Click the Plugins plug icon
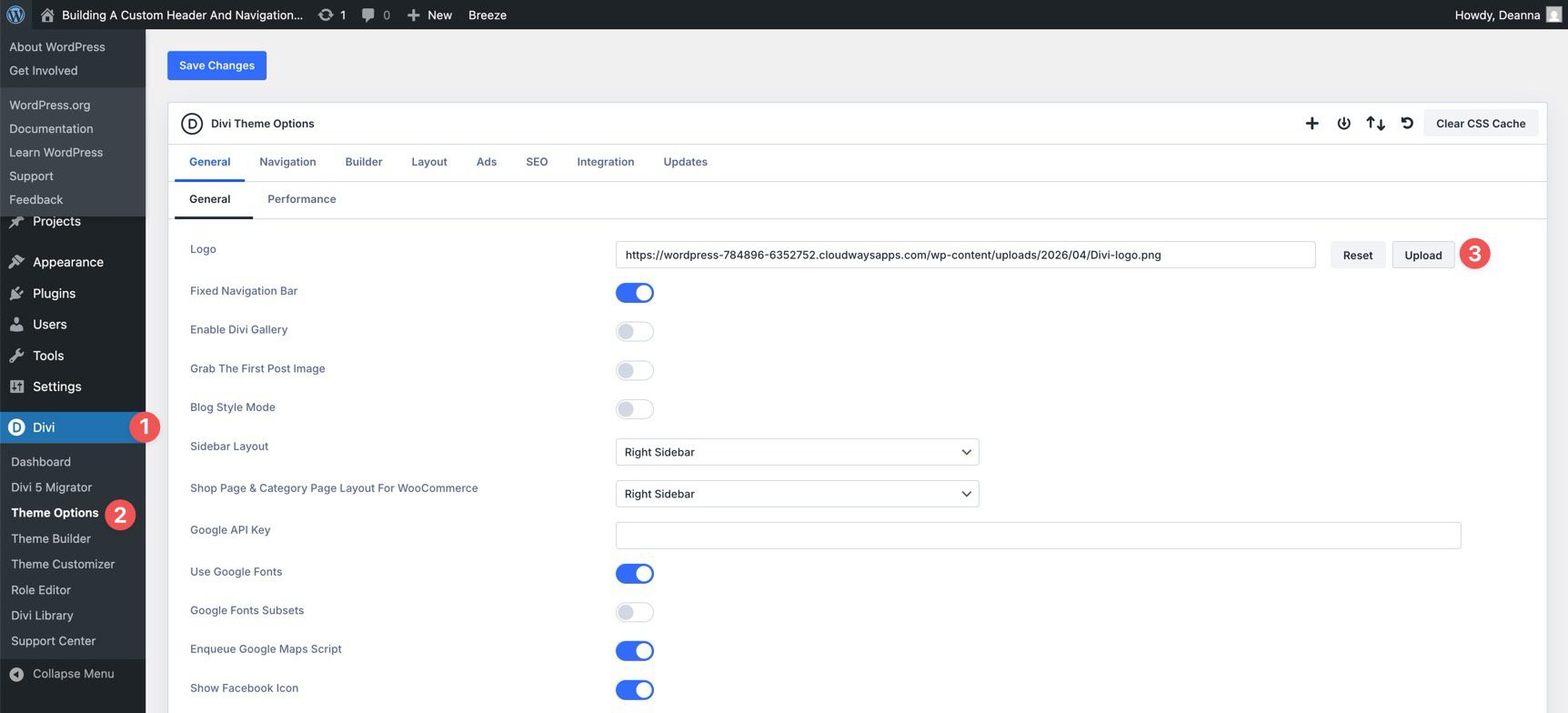 coord(16,293)
